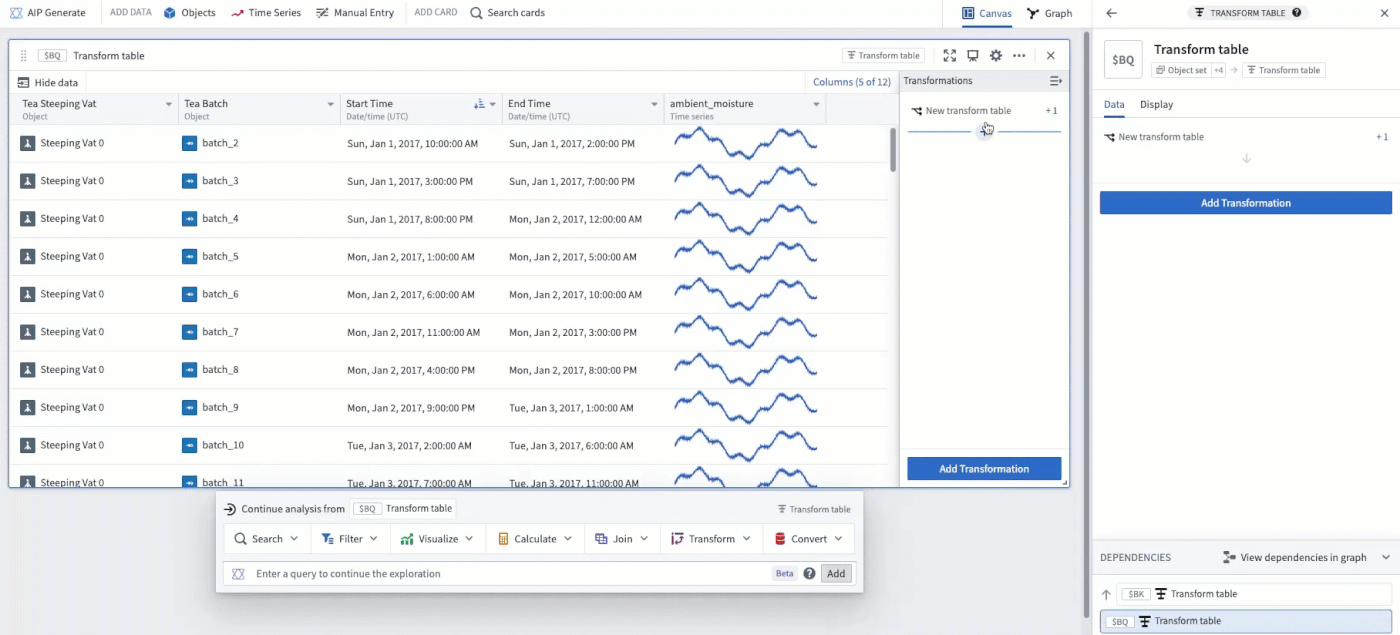Switch to Graph view
The height and width of the screenshot is (635, 1400).
pyautogui.click(x=1050, y=13)
